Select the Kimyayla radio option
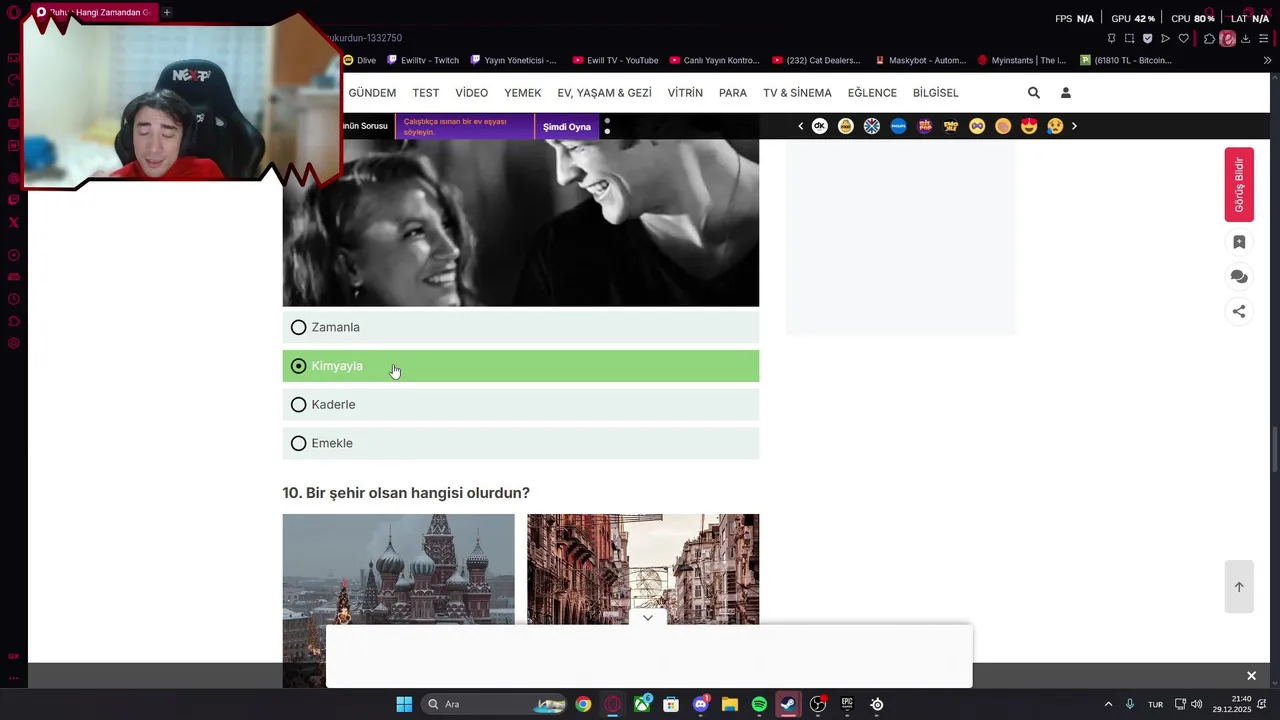1280x720 pixels. 520,366
